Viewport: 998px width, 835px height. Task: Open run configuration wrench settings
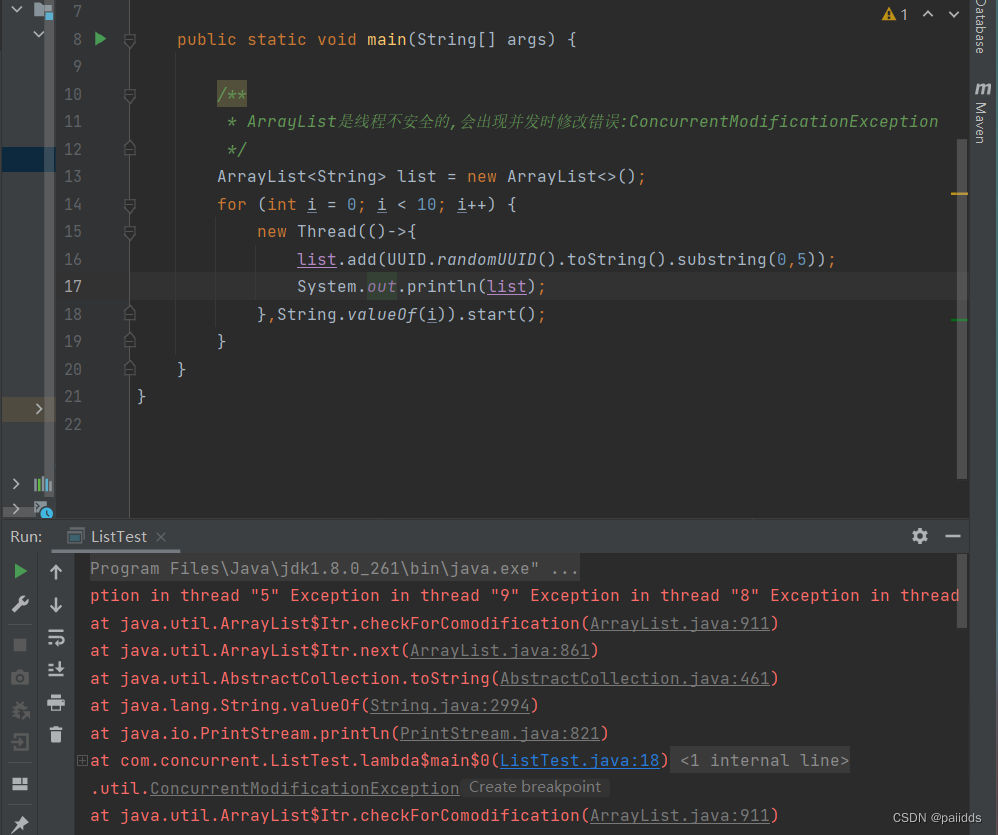20,604
